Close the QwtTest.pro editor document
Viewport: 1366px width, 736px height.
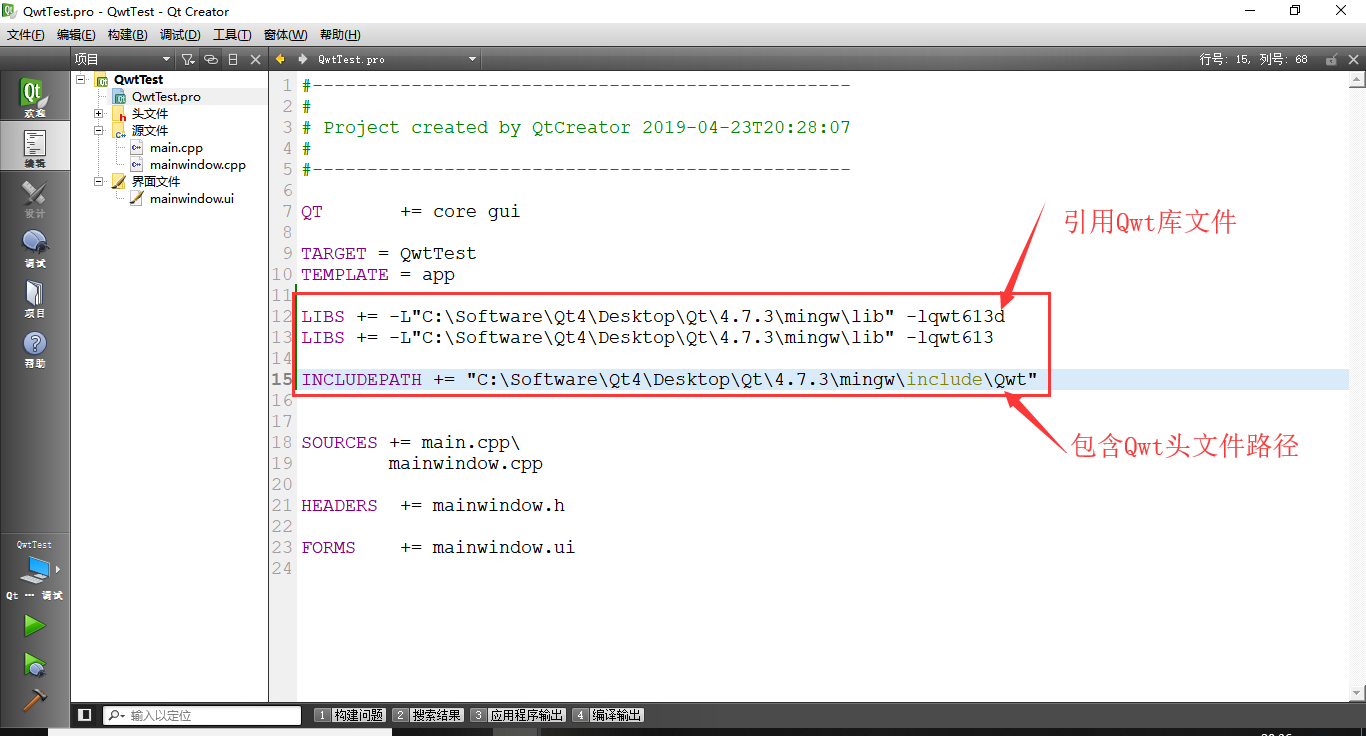point(1354,60)
